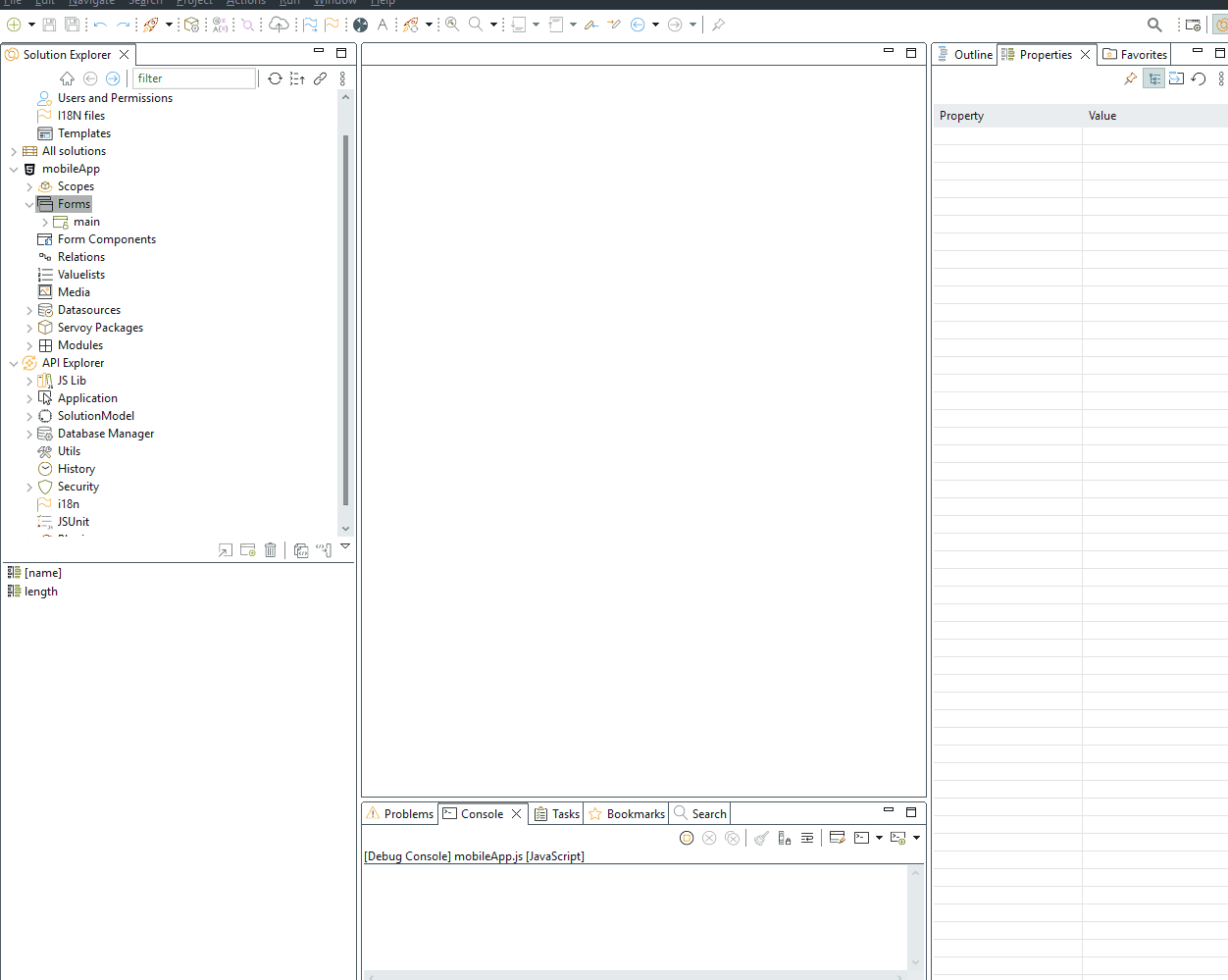Toggle the highlighted categories button in Properties toolbar
The width and height of the screenshot is (1228, 980).
click(1154, 78)
